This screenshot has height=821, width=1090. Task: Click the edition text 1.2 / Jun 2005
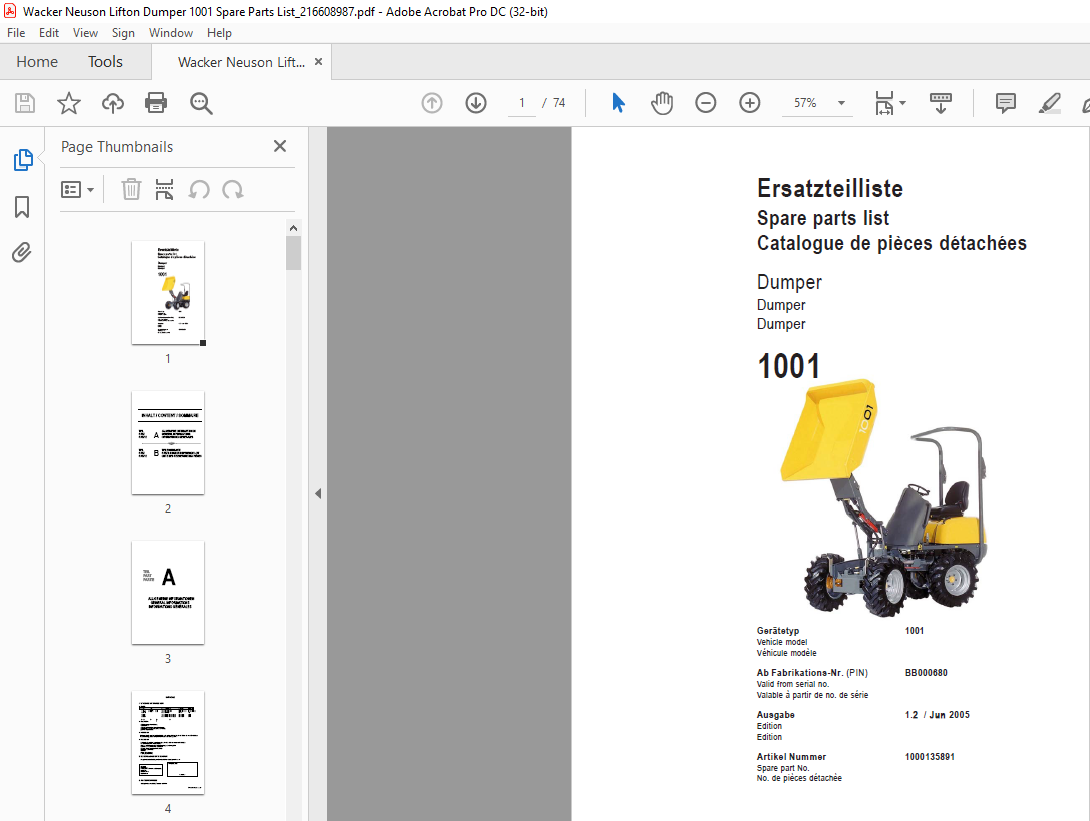tap(937, 715)
